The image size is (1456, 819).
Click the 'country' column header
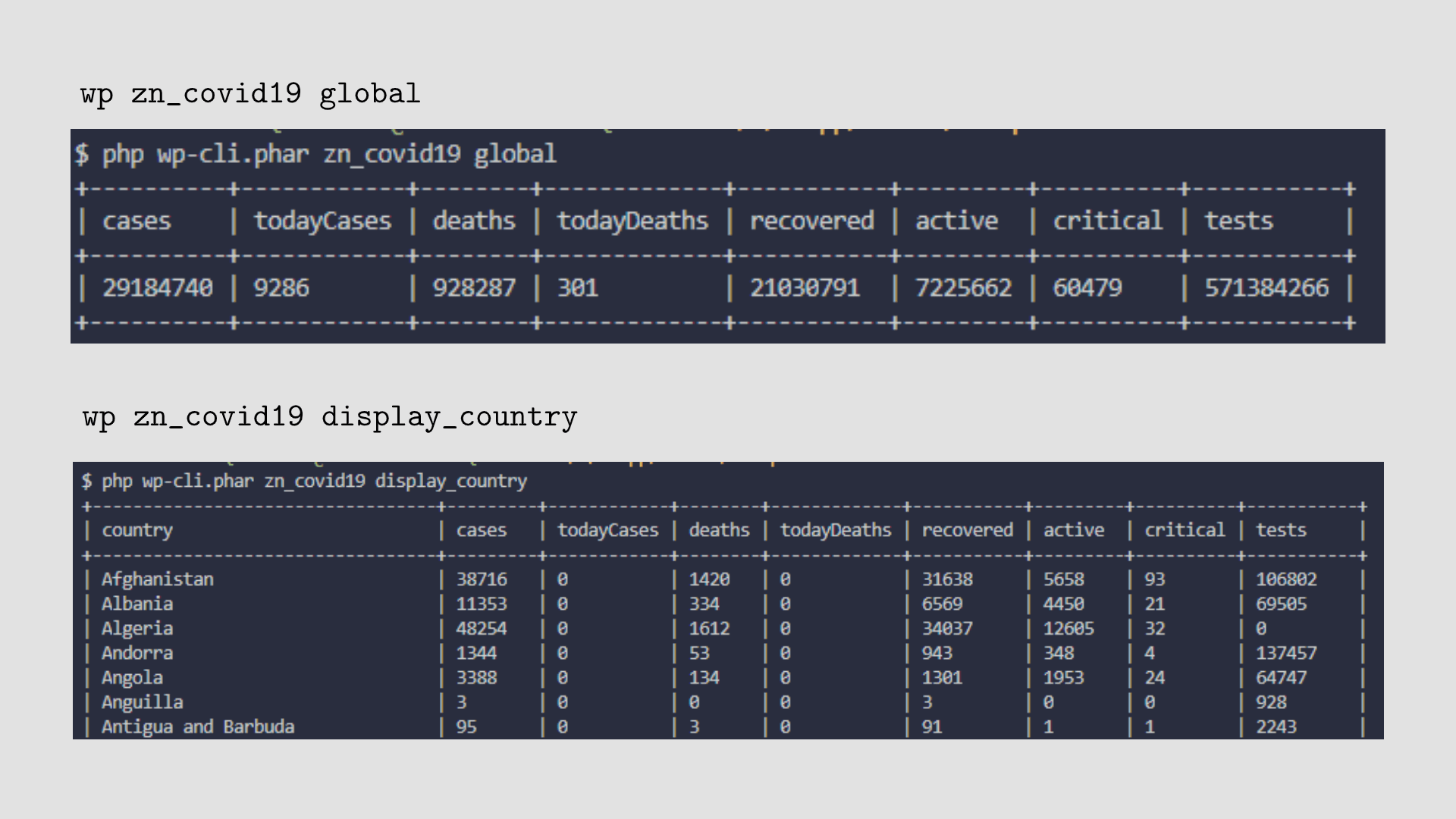137,530
